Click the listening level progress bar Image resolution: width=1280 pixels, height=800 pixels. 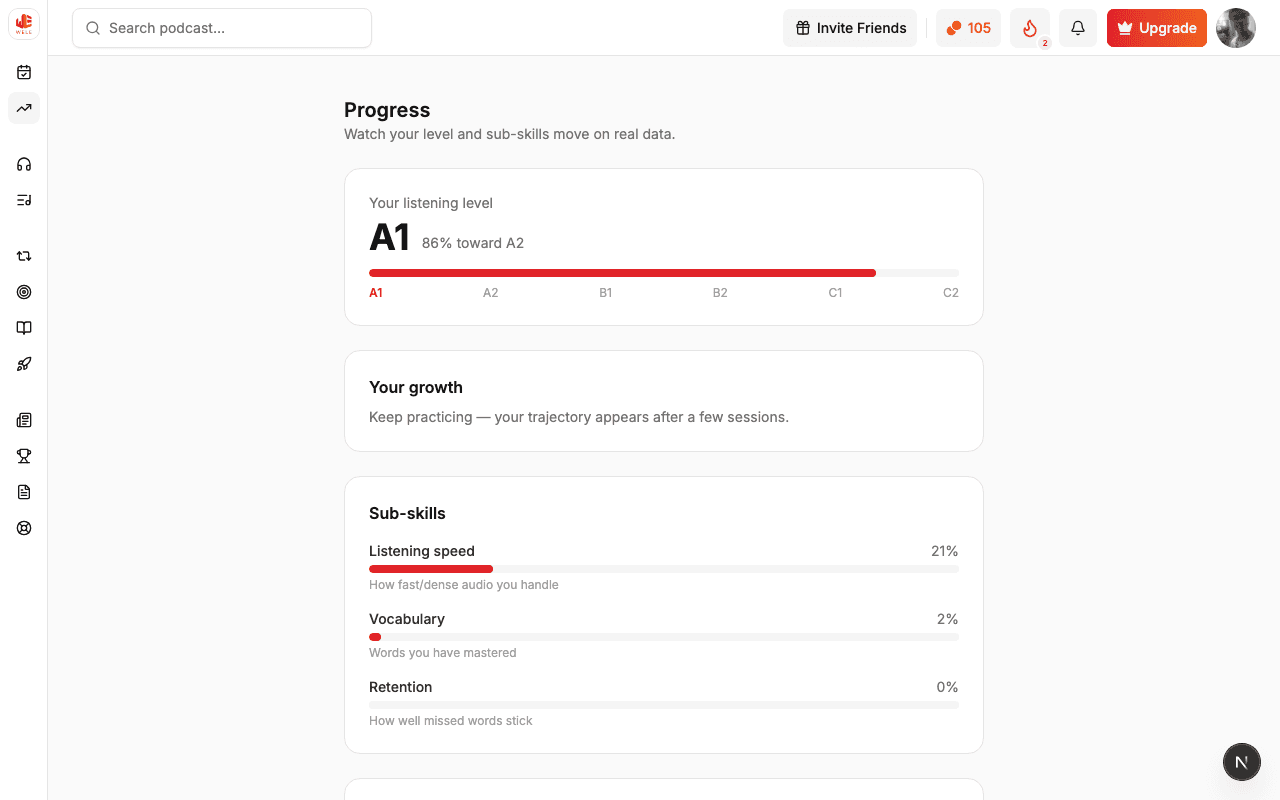click(664, 273)
